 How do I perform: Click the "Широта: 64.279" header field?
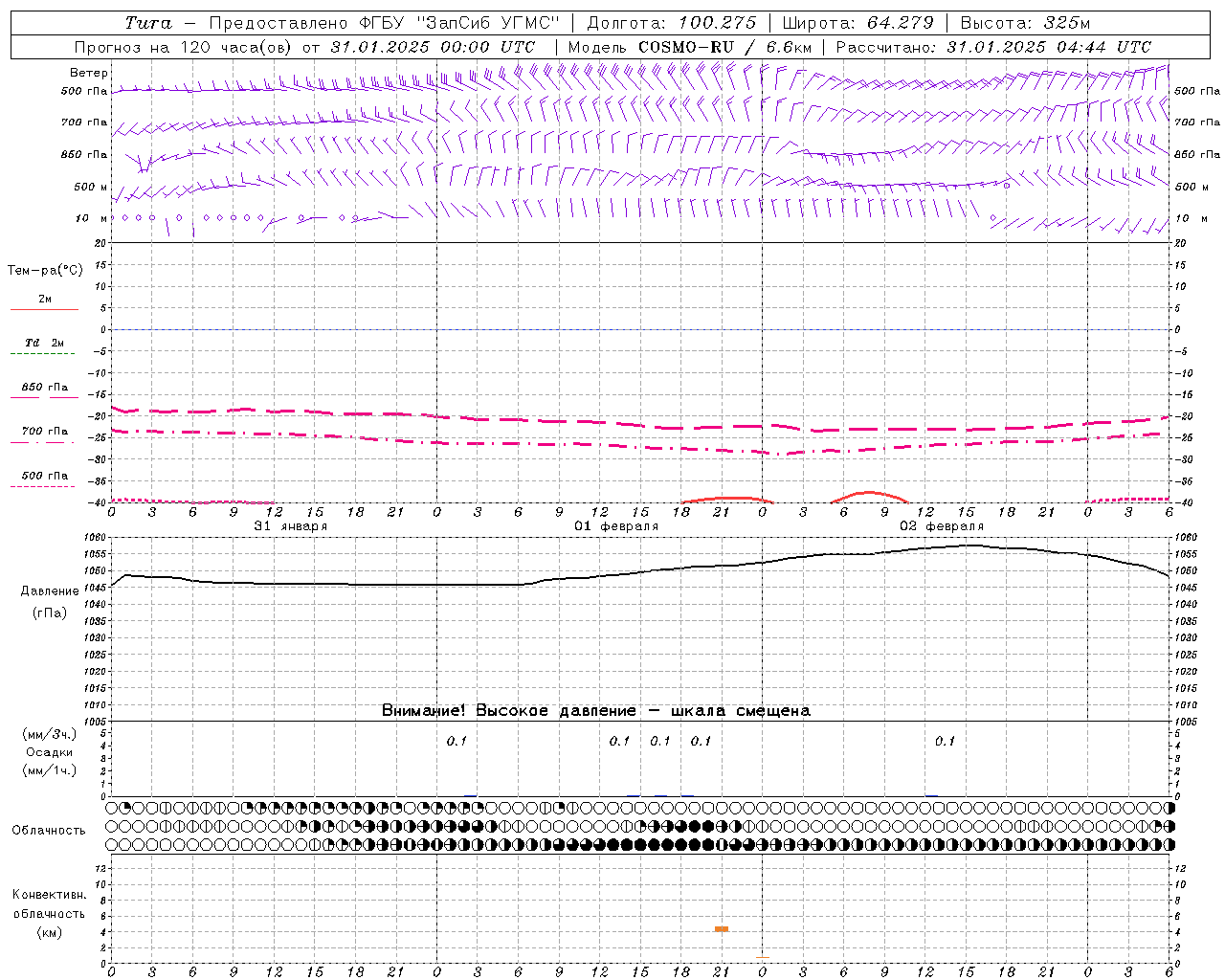(x=857, y=23)
